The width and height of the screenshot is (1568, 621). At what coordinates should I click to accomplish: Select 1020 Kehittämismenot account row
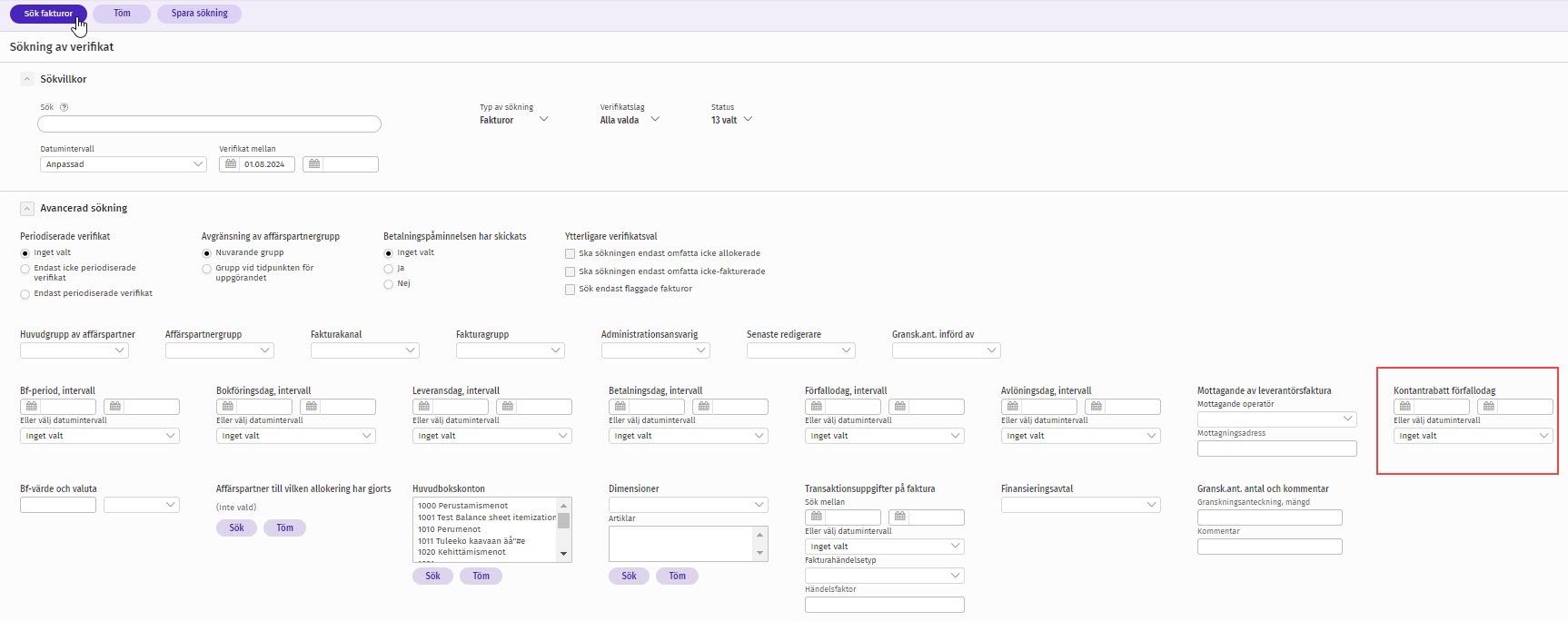(485, 552)
